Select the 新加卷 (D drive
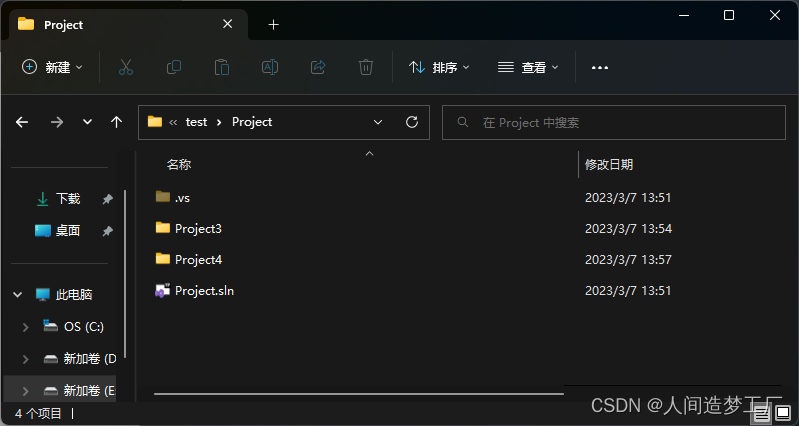 89,359
